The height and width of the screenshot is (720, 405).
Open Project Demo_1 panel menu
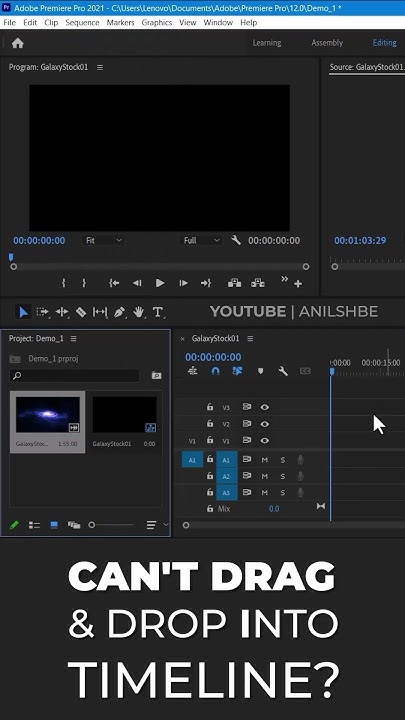coord(73,339)
